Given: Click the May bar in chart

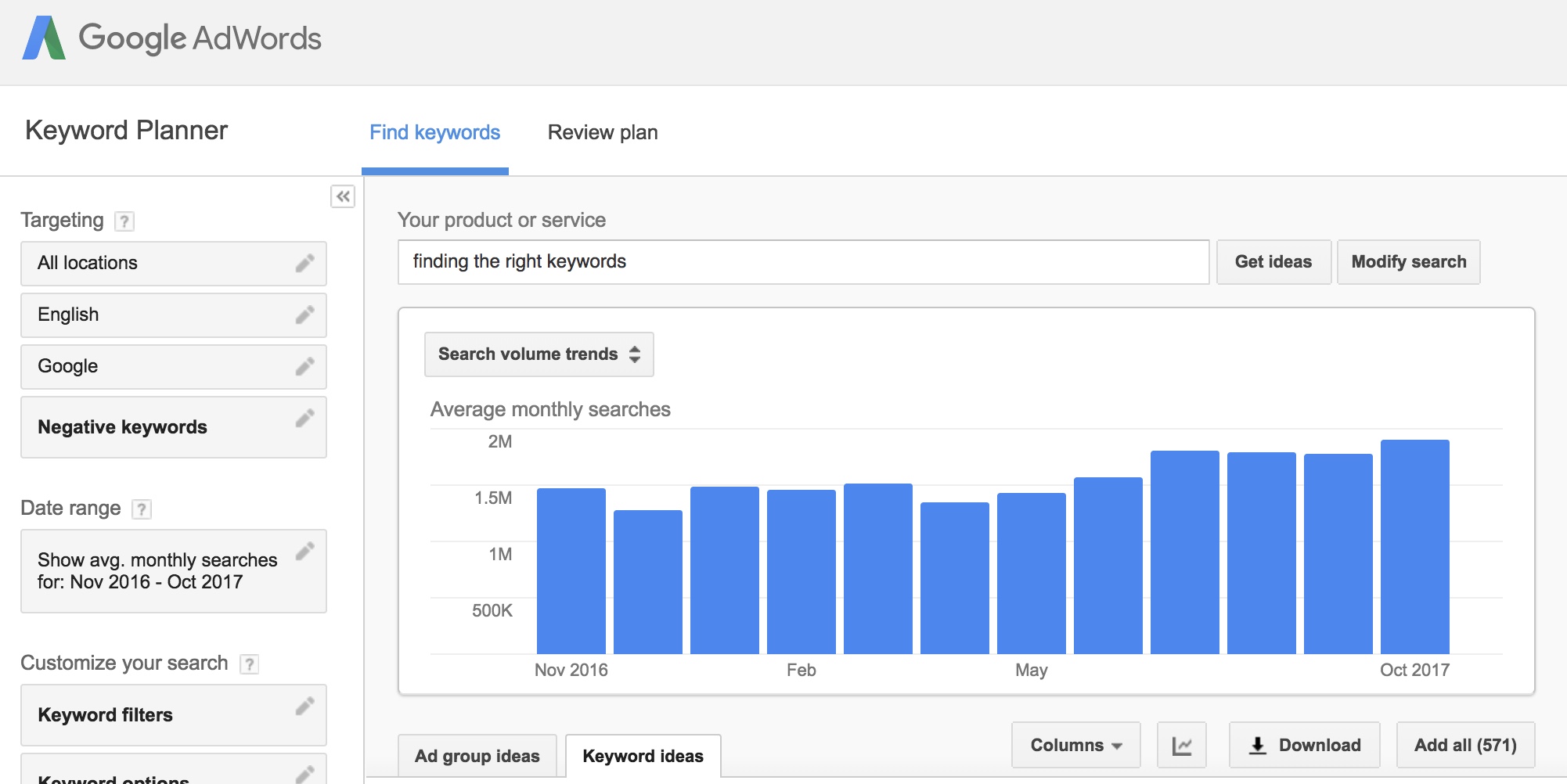Looking at the screenshot, I should coord(1032,574).
